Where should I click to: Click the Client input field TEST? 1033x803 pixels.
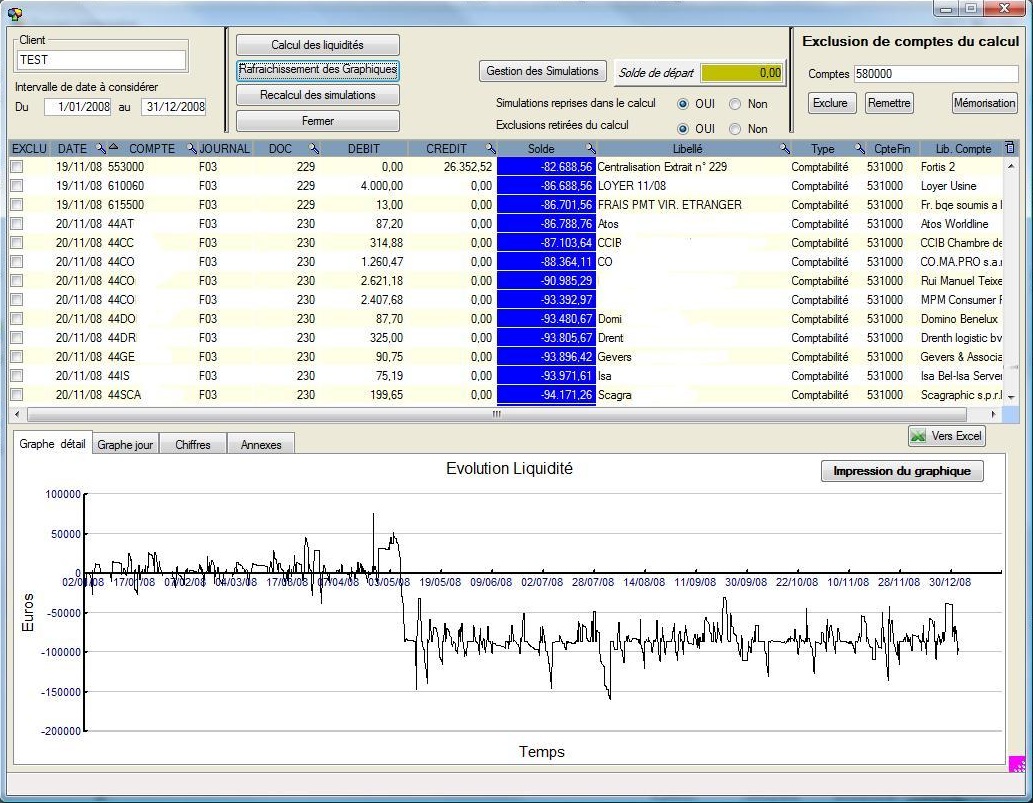101,60
